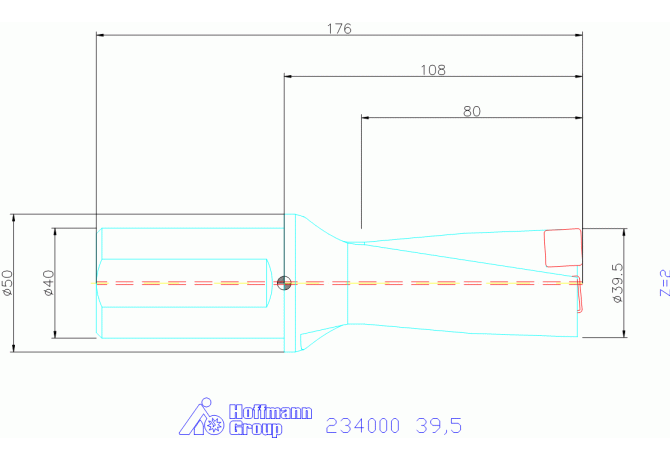This screenshot has height=460, width=670.
Task: Click the ø40 shank diameter label
Action: tap(48, 284)
